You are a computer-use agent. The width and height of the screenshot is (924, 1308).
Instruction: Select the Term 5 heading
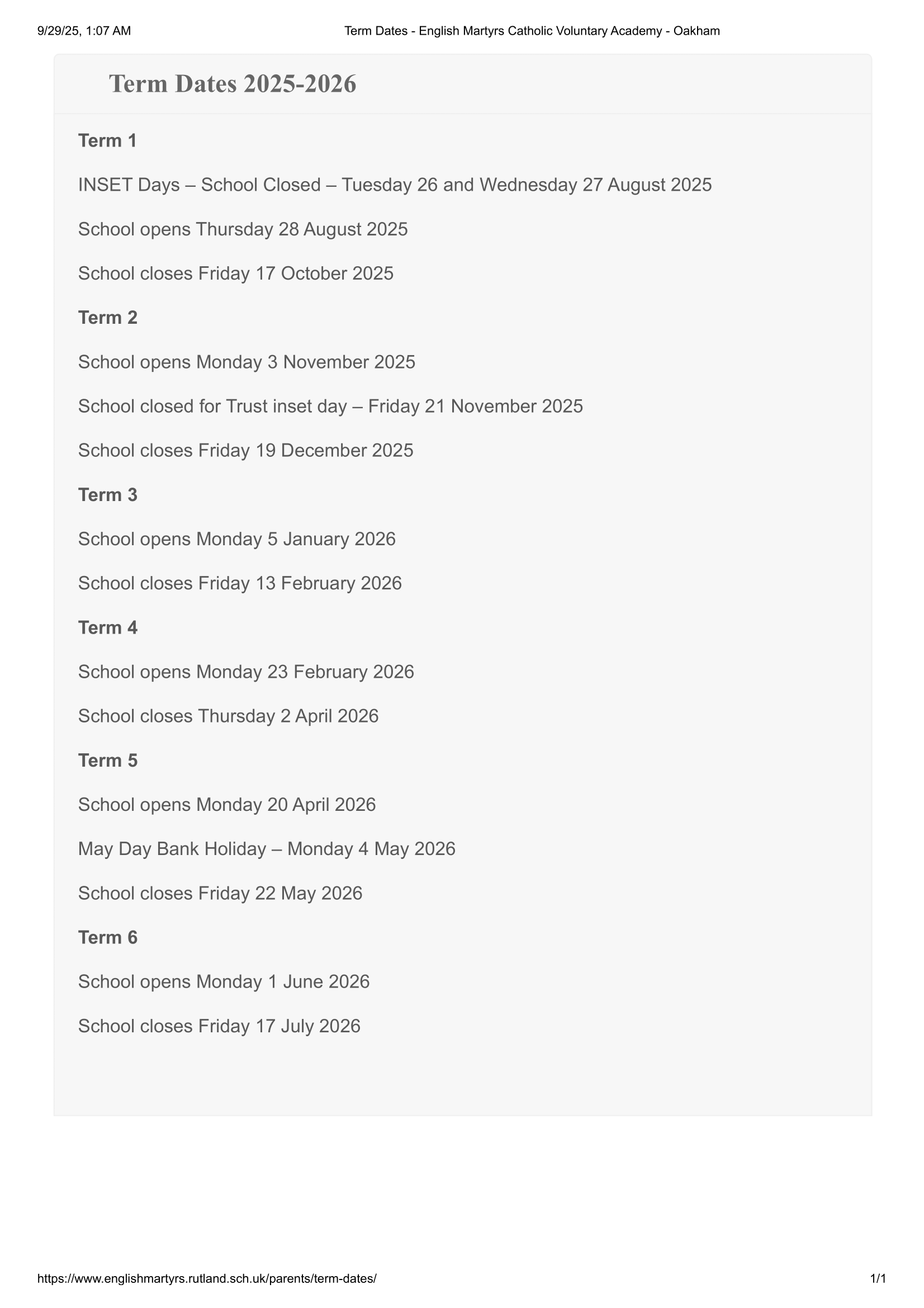[107, 761]
